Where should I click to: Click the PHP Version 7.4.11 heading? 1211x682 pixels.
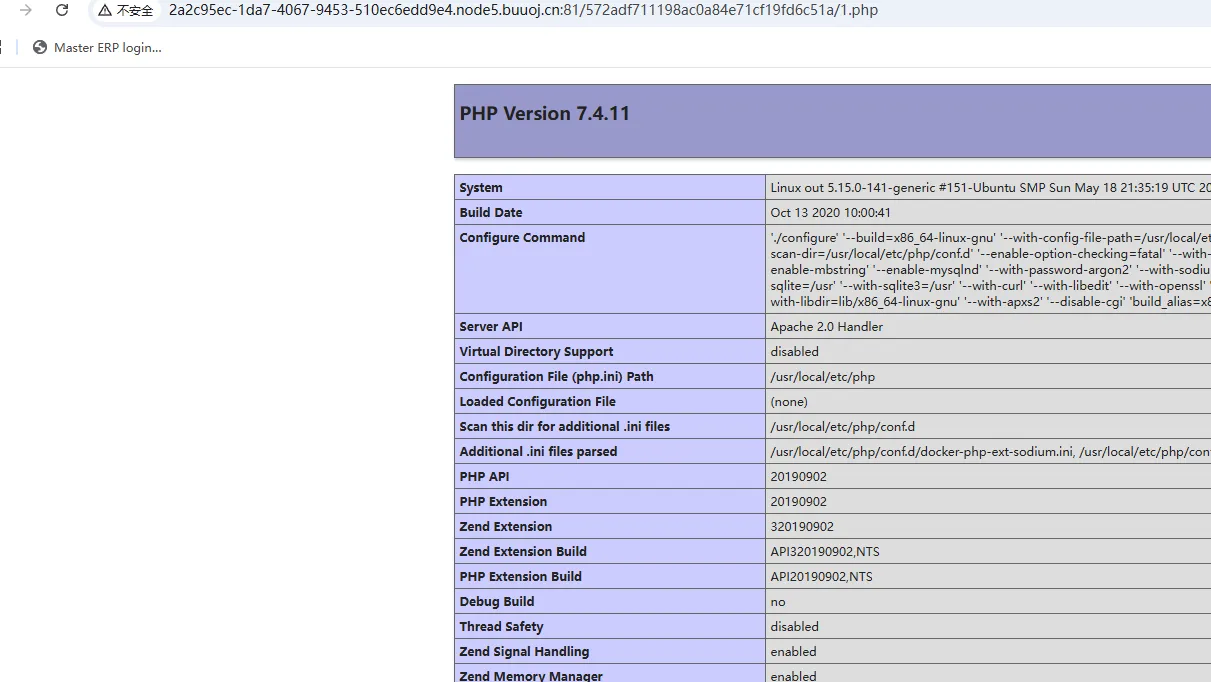coord(545,114)
